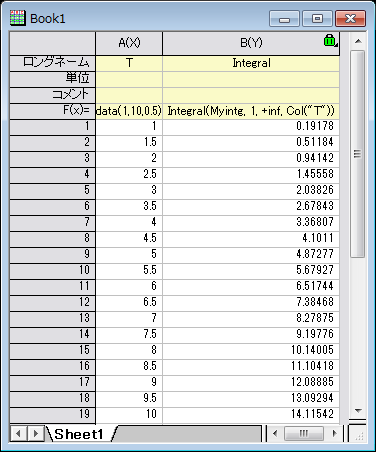Click the empty unit cell under column B

coord(251,79)
